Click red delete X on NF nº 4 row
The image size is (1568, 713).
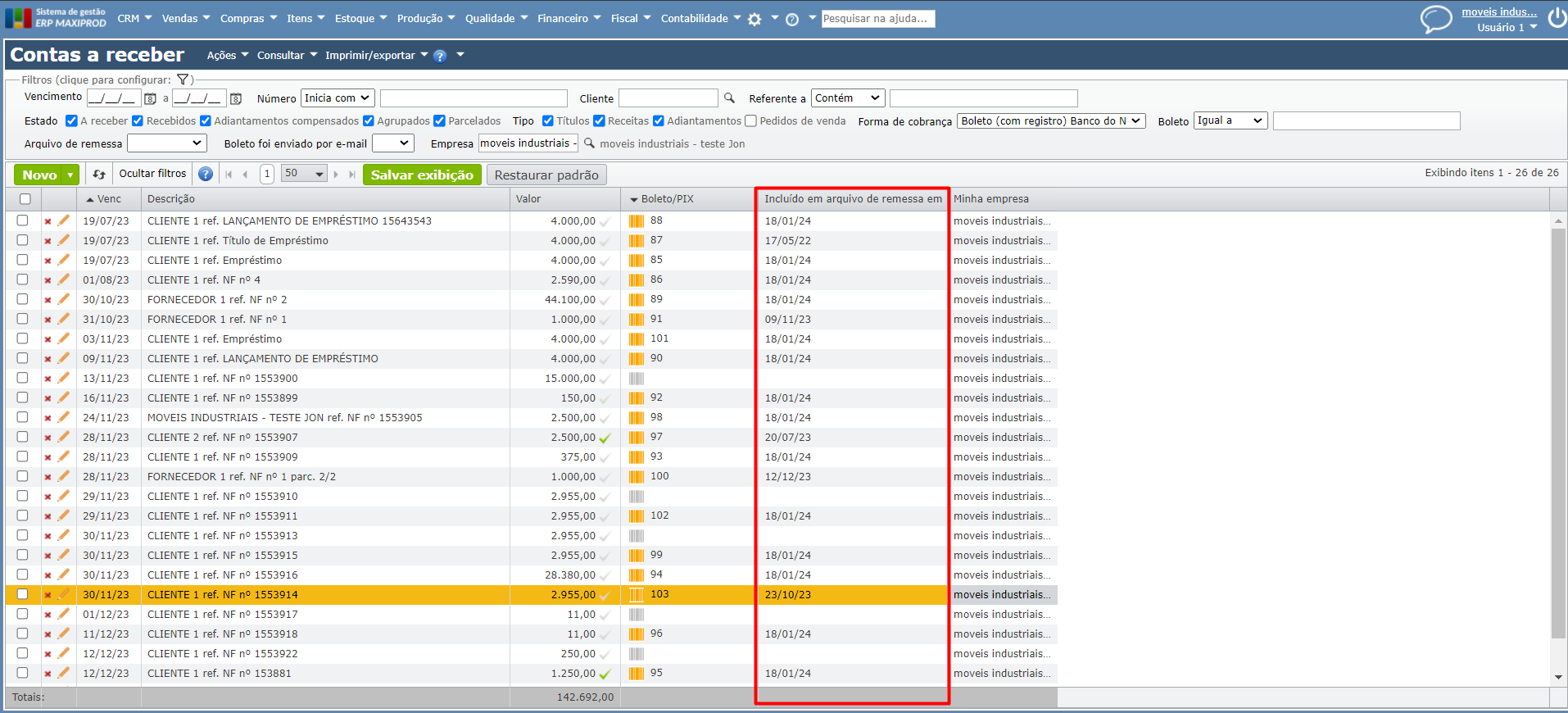48,280
